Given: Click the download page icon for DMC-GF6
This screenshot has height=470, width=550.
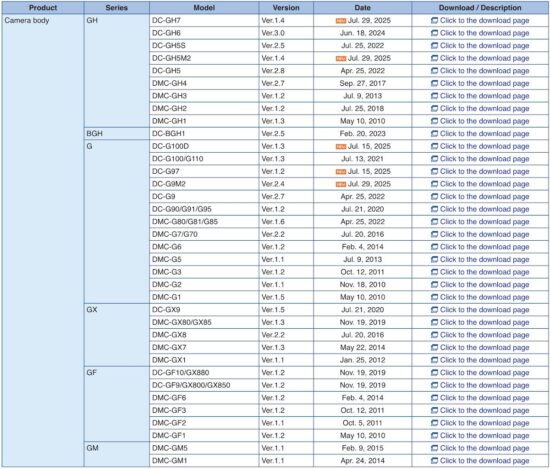Looking at the screenshot, I should click(434, 398).
